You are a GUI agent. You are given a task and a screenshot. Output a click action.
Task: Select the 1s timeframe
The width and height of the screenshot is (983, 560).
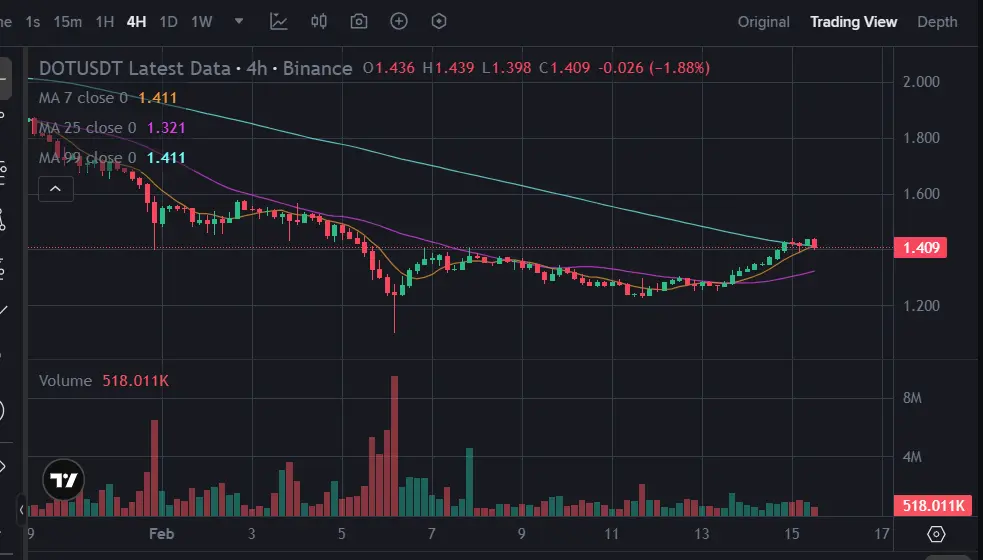[33, 22]
